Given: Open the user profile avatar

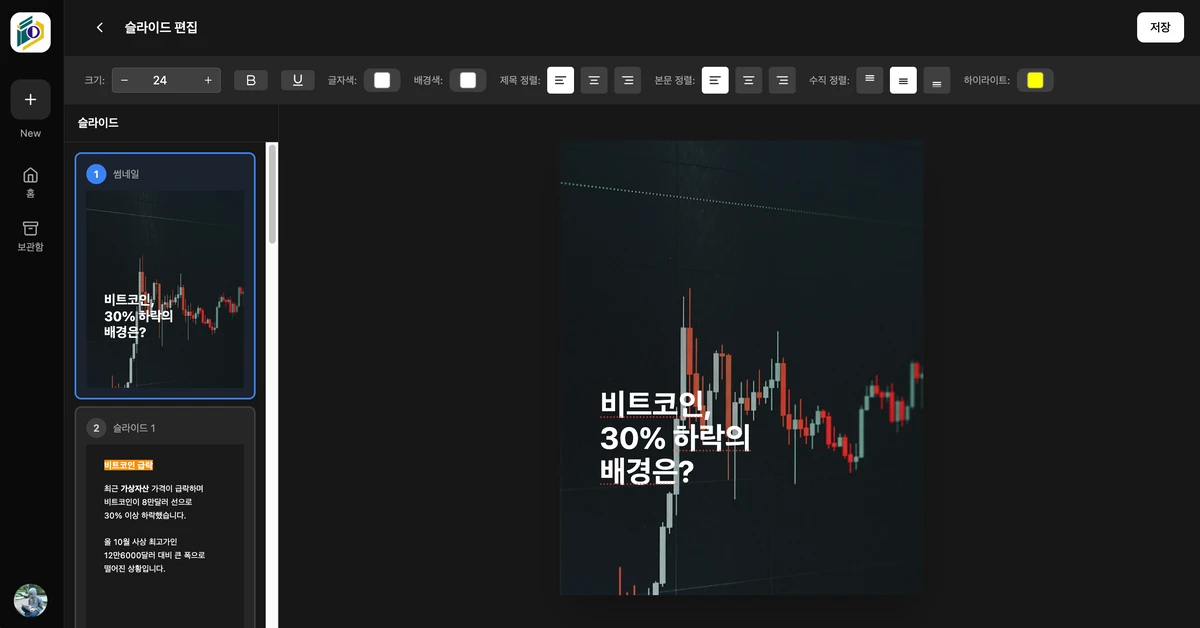Looking at the screenshot, I should pos(31,601).
